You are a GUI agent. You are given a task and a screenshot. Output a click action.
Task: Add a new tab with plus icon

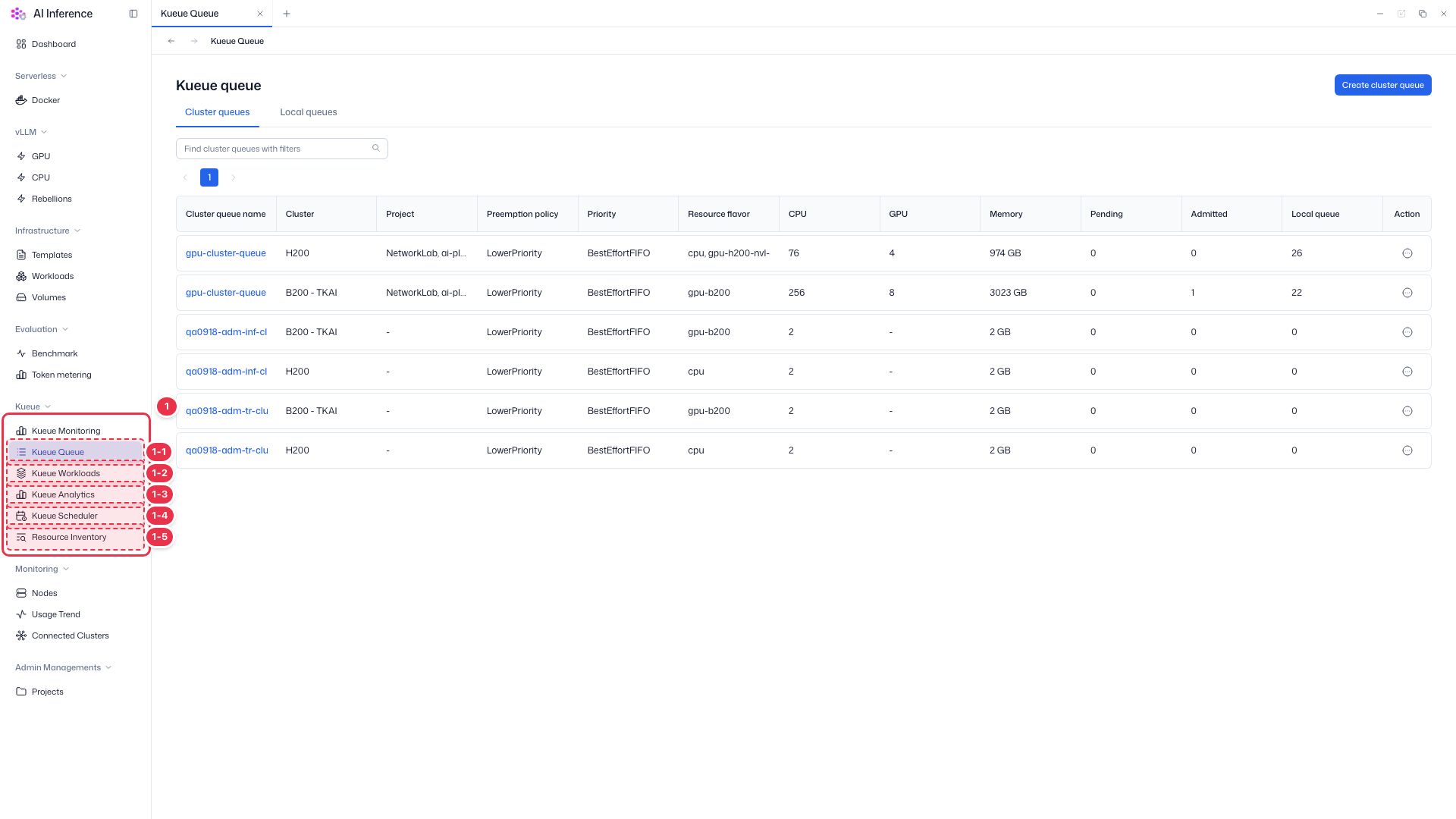pos(287,14)
